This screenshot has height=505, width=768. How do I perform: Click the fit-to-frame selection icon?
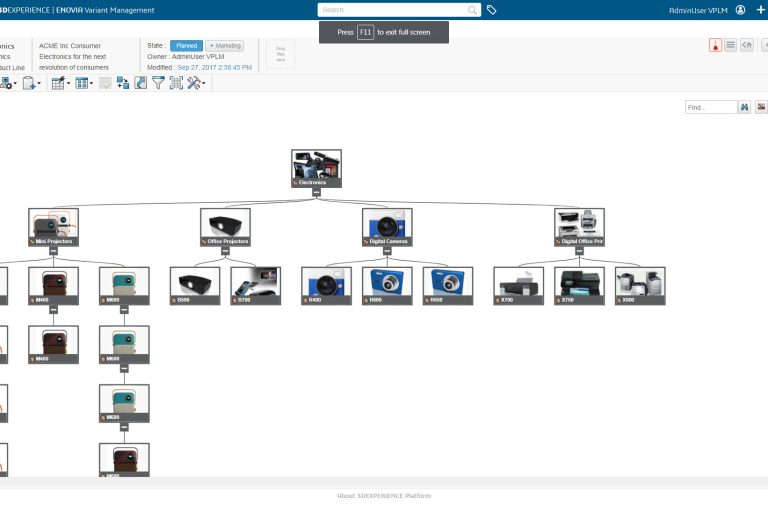click(x=176, y=83)
